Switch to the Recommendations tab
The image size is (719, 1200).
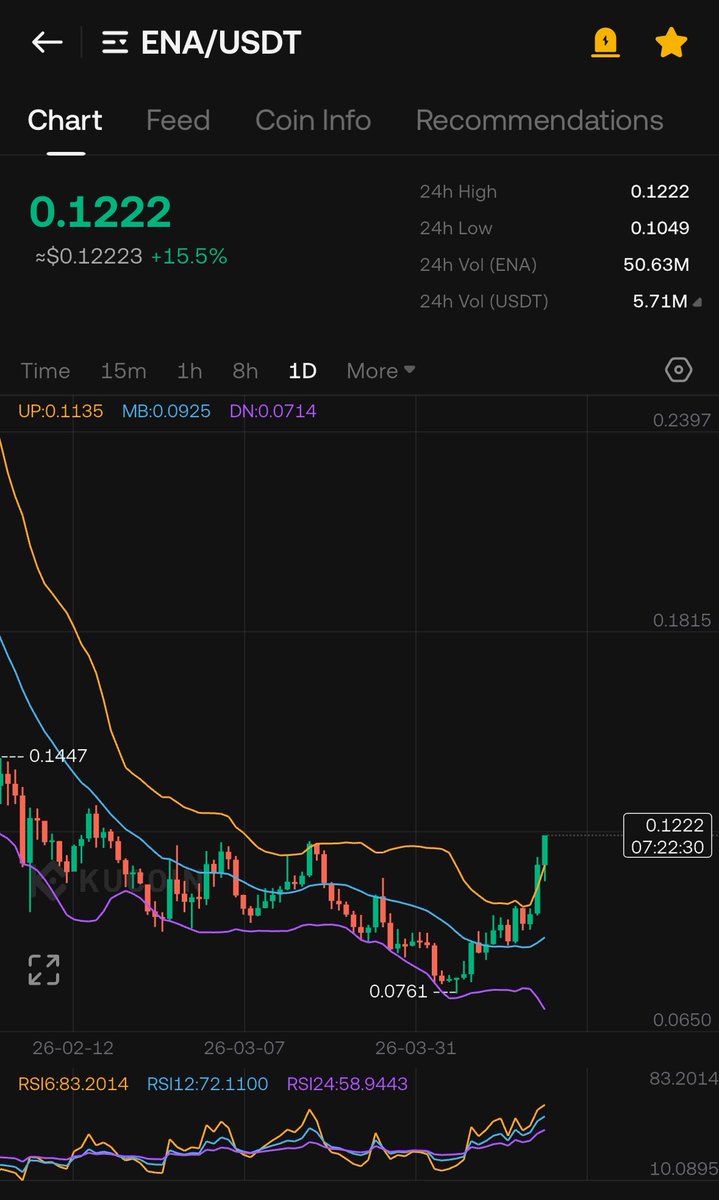click(x=539, y=121)
